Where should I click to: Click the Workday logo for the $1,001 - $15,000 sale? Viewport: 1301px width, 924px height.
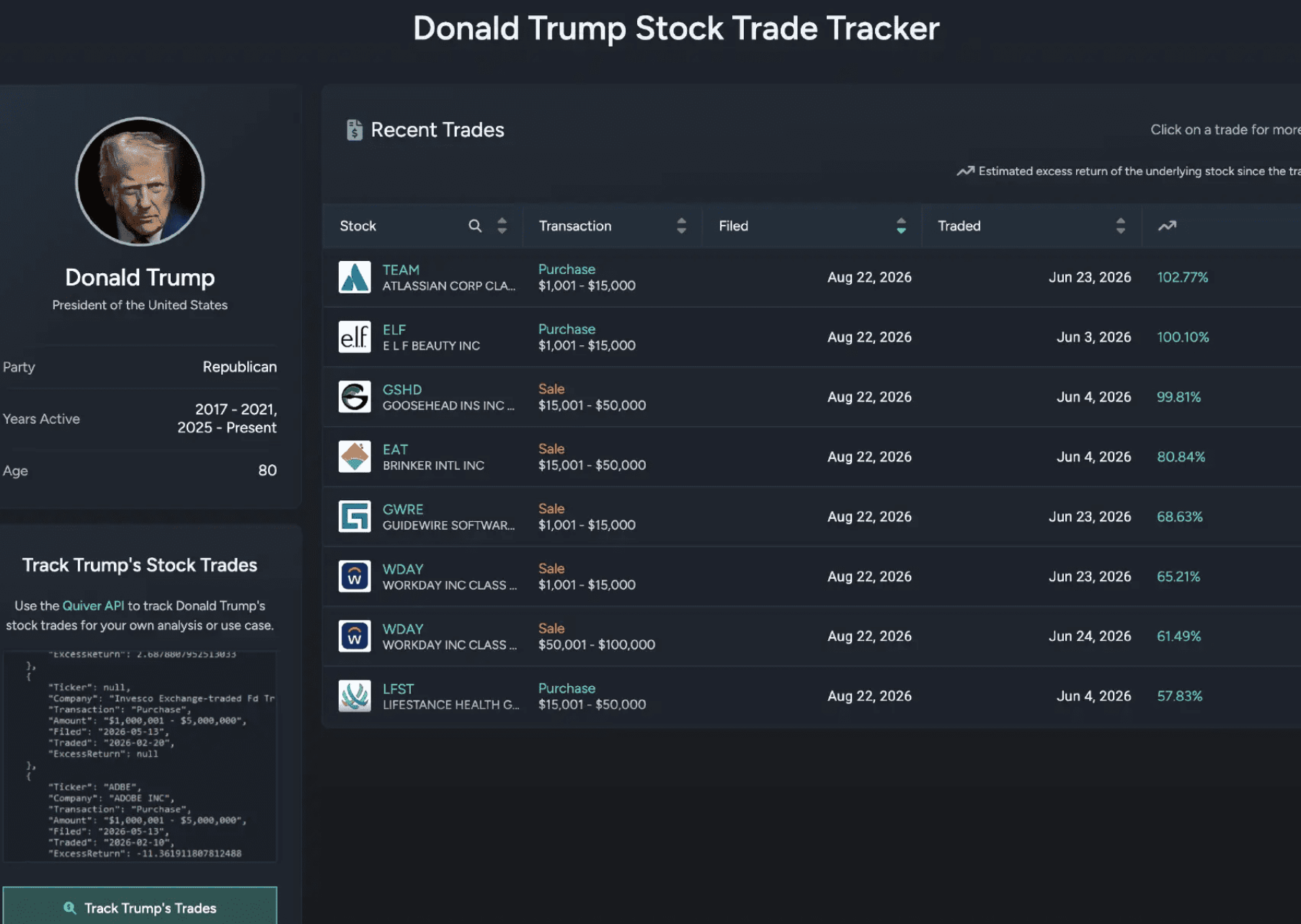(355, 577)
